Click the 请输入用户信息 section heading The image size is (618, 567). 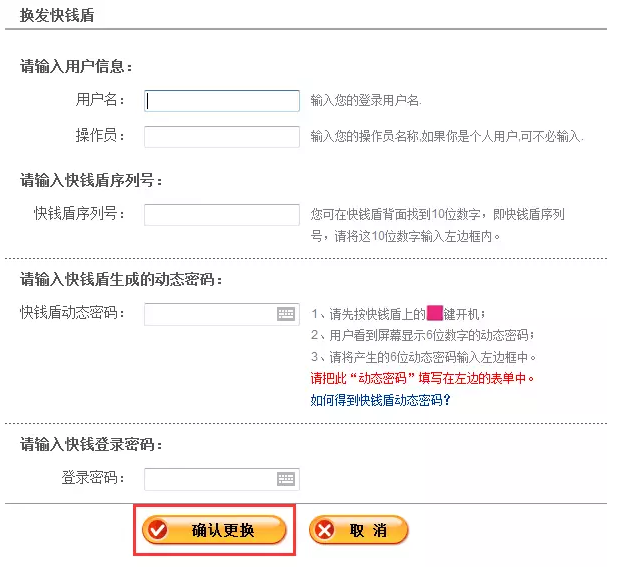pos(76,66)
